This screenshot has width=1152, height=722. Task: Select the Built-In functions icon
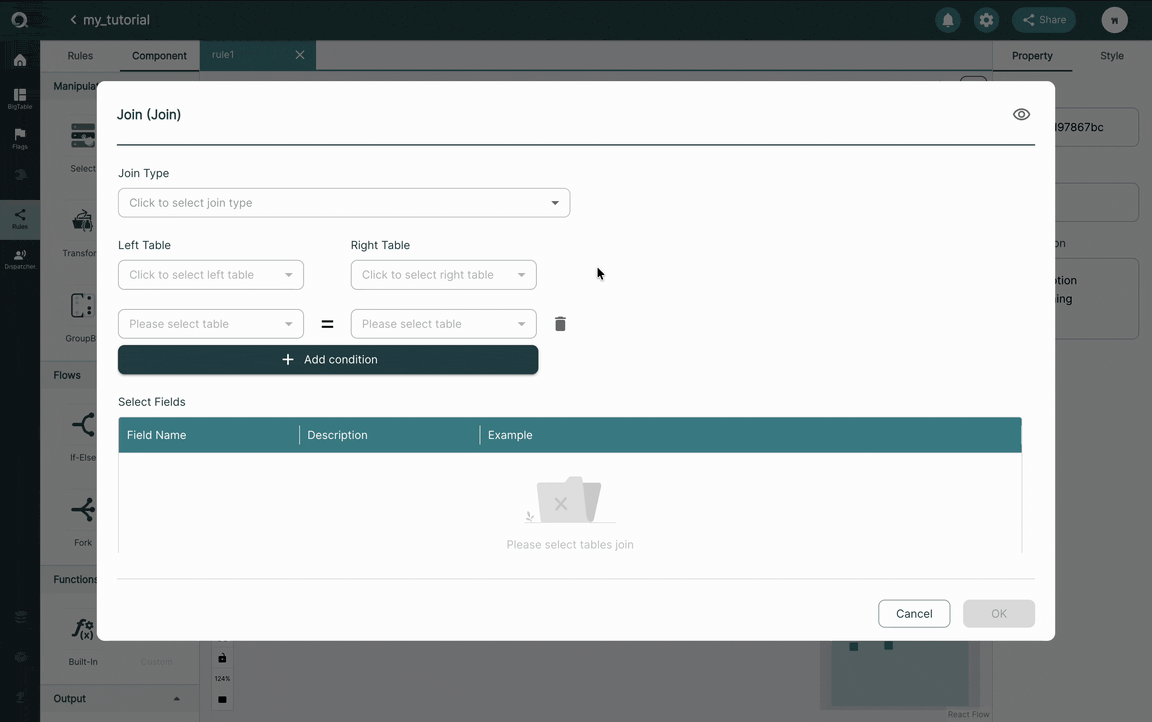tap(82, 629)
